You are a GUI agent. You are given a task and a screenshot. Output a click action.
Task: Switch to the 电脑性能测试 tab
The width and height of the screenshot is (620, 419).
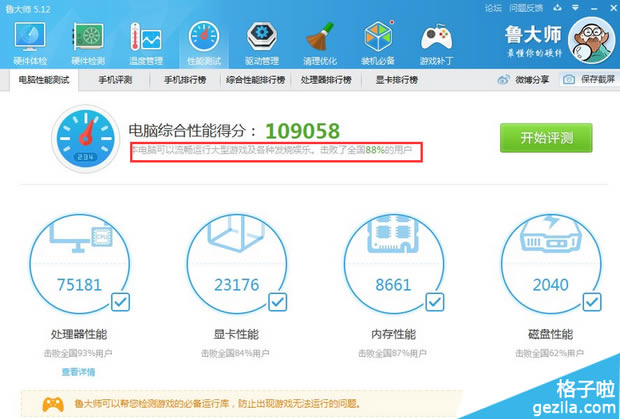point(44,80)
